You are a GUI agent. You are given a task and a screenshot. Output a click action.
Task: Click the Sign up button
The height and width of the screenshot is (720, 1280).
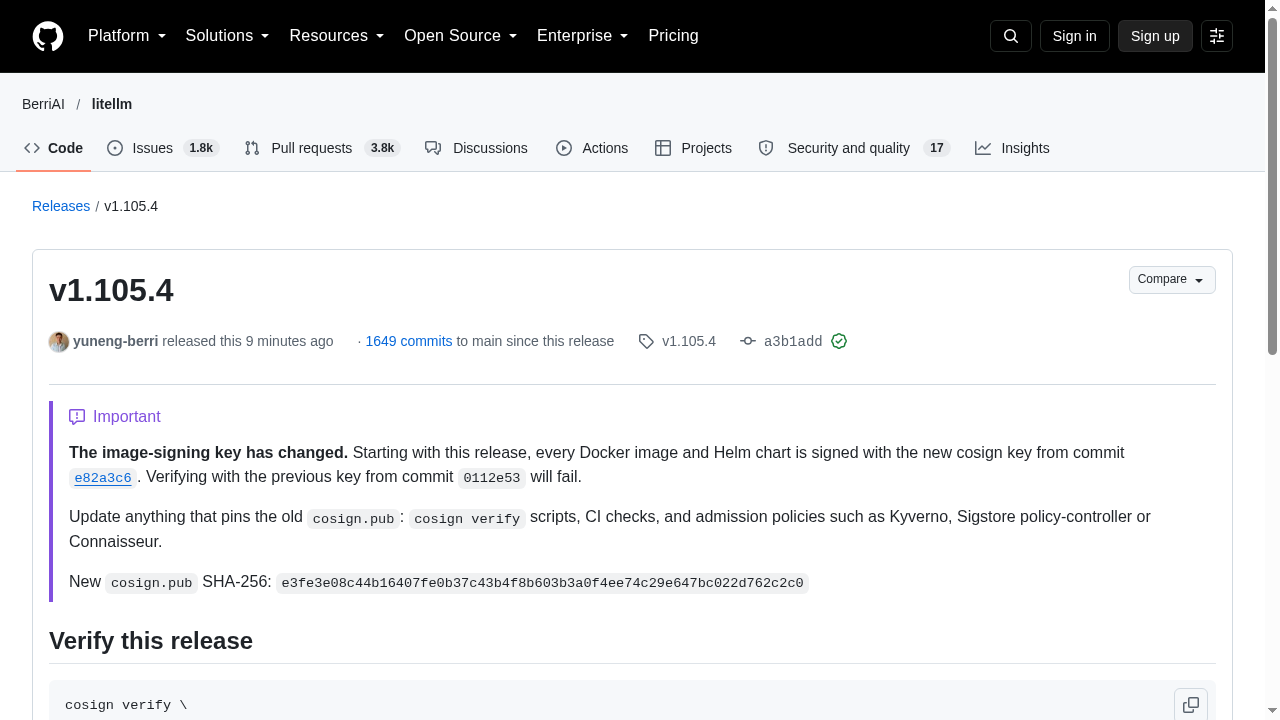[x=1155, y=36]
